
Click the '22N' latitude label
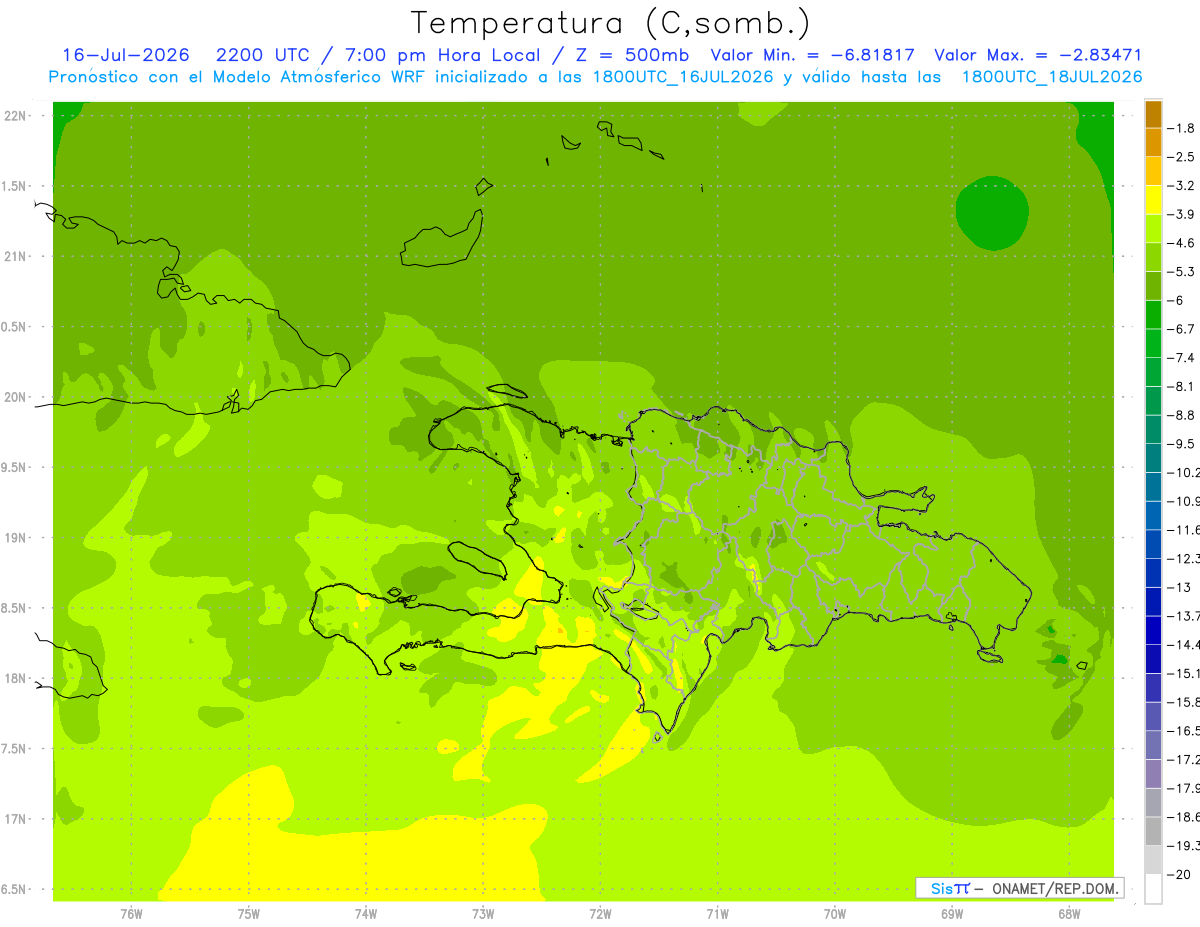(16, 116)
